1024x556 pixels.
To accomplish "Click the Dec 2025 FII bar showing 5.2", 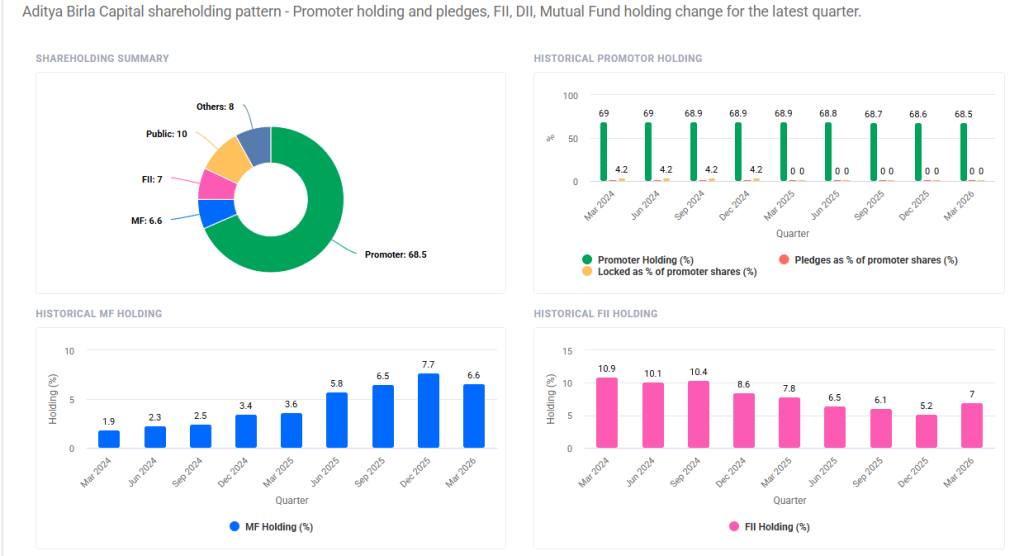I will (x=926, y=432).
